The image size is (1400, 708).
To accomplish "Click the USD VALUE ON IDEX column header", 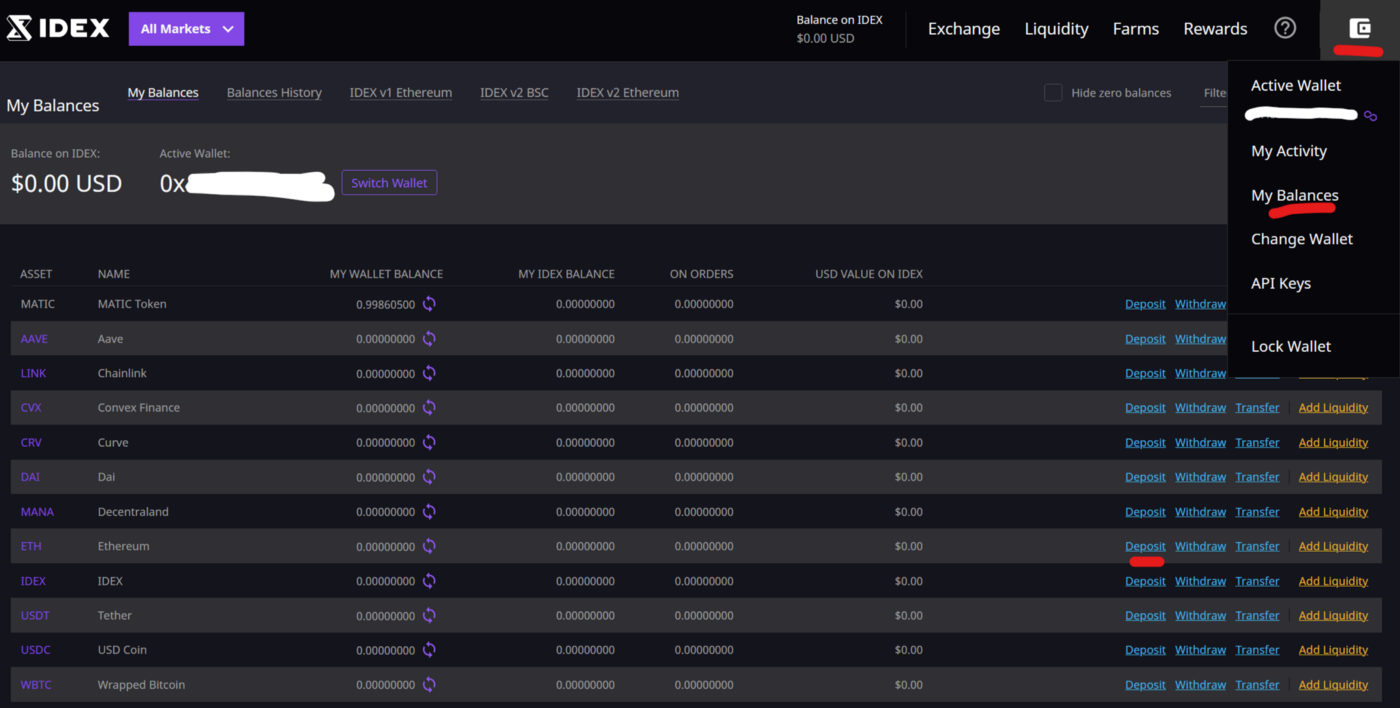I will (869, 274).
